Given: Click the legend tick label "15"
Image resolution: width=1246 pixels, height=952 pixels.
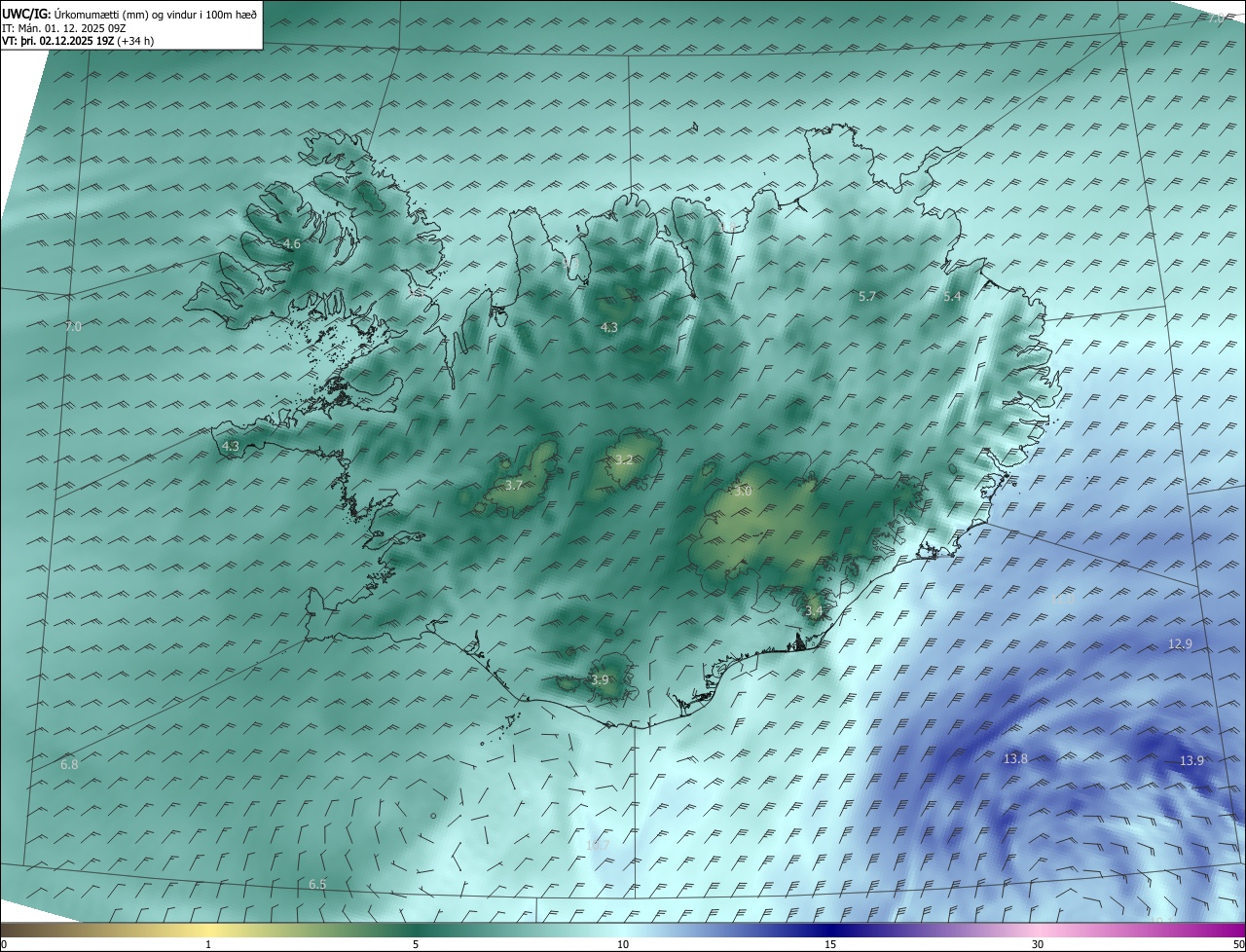Looking at the screenshot, I should 830,945.
